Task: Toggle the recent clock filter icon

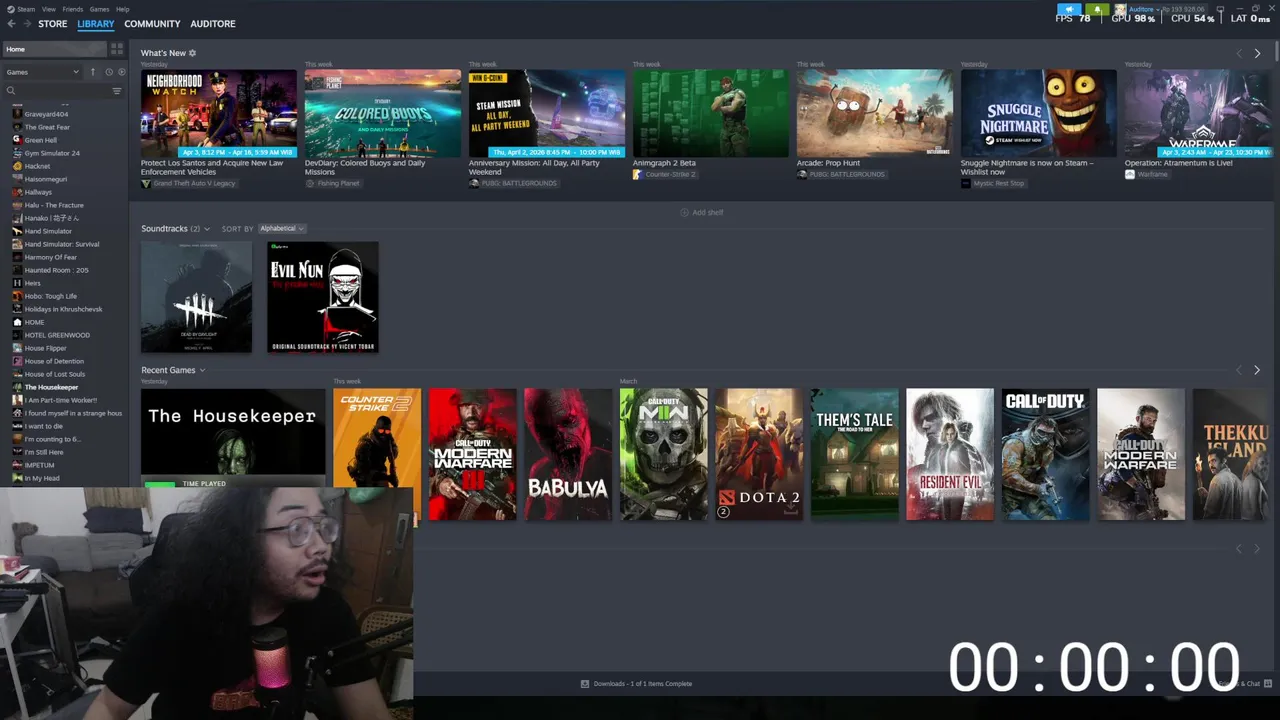Action: click(109, 72)
